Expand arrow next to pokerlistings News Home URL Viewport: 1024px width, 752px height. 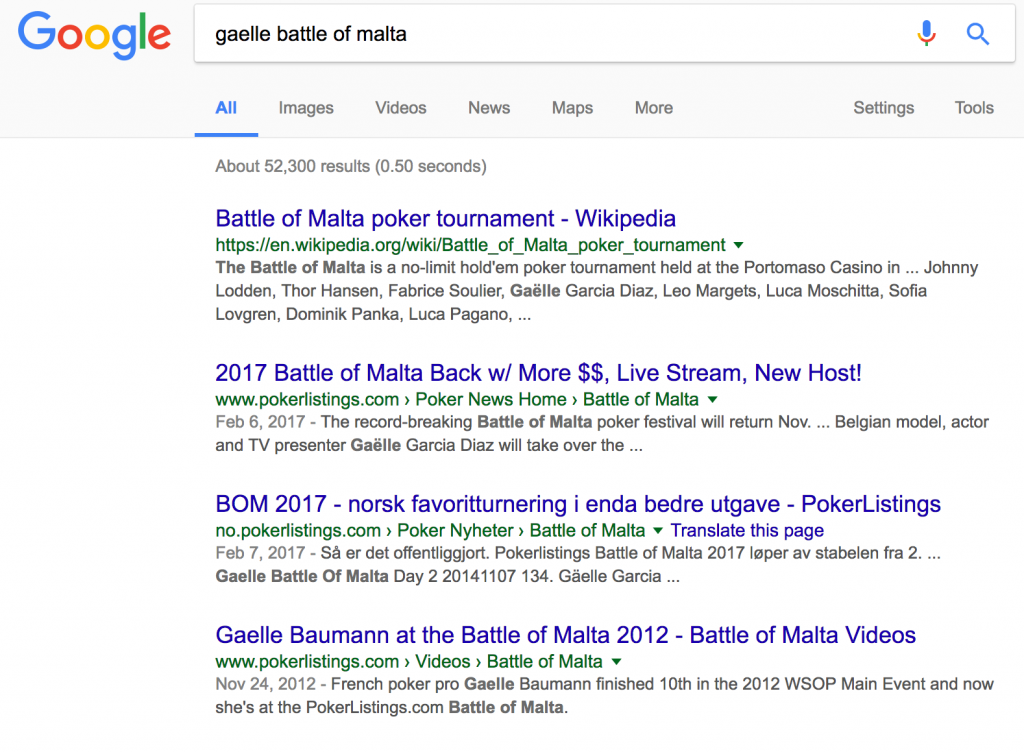coord(712,400)
